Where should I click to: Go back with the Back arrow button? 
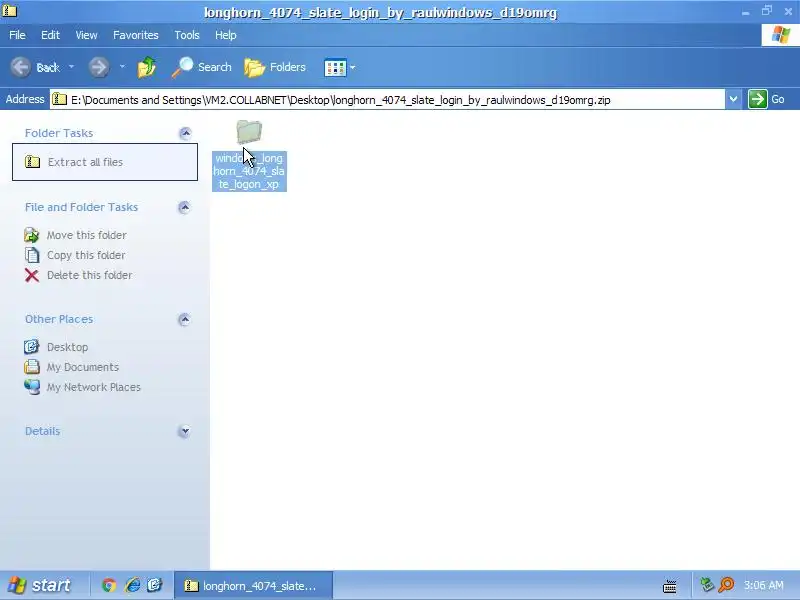click(x=35, y=67)
